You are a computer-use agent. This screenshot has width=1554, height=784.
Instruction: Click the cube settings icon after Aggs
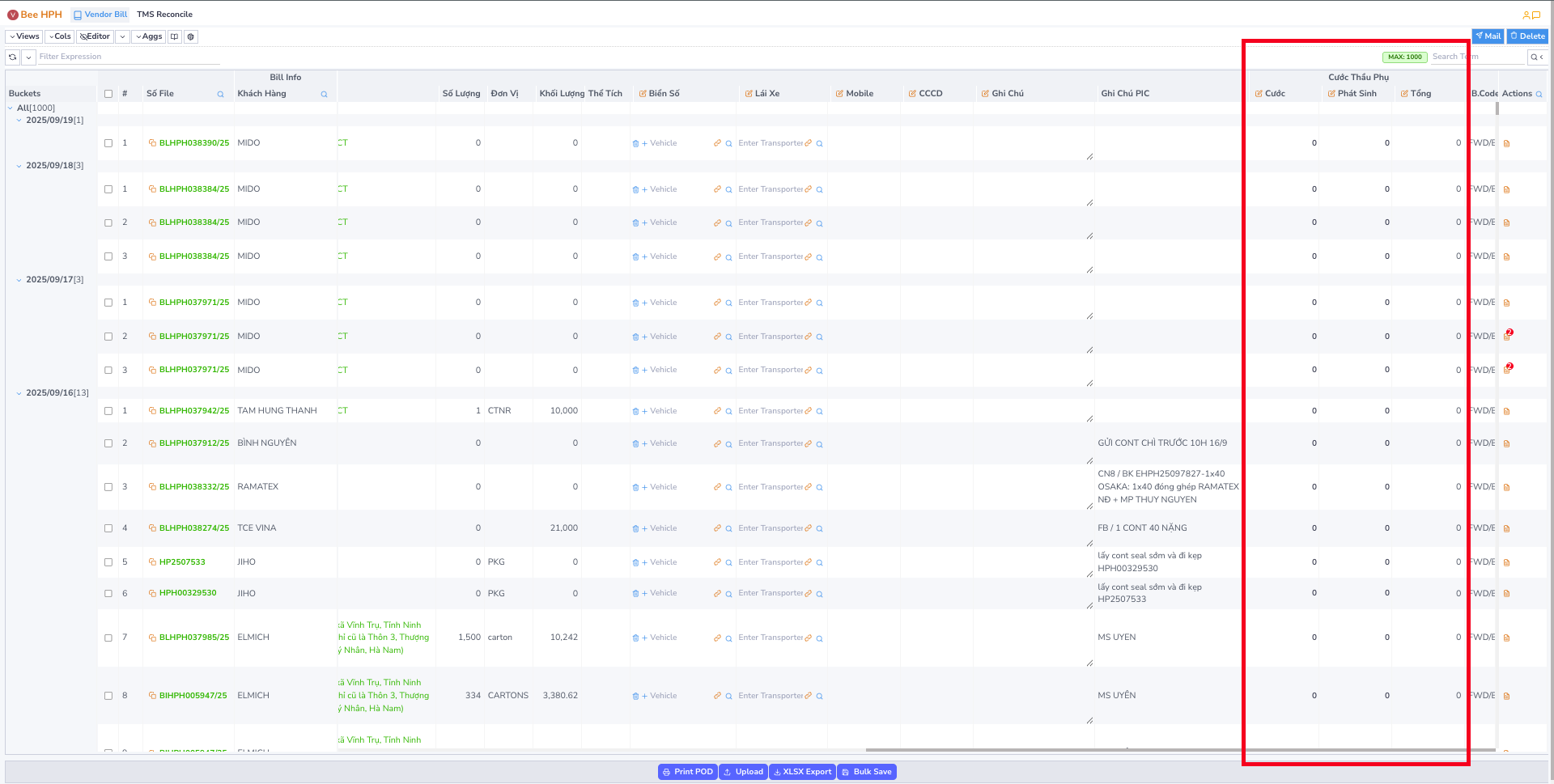[x=191, y=36]
